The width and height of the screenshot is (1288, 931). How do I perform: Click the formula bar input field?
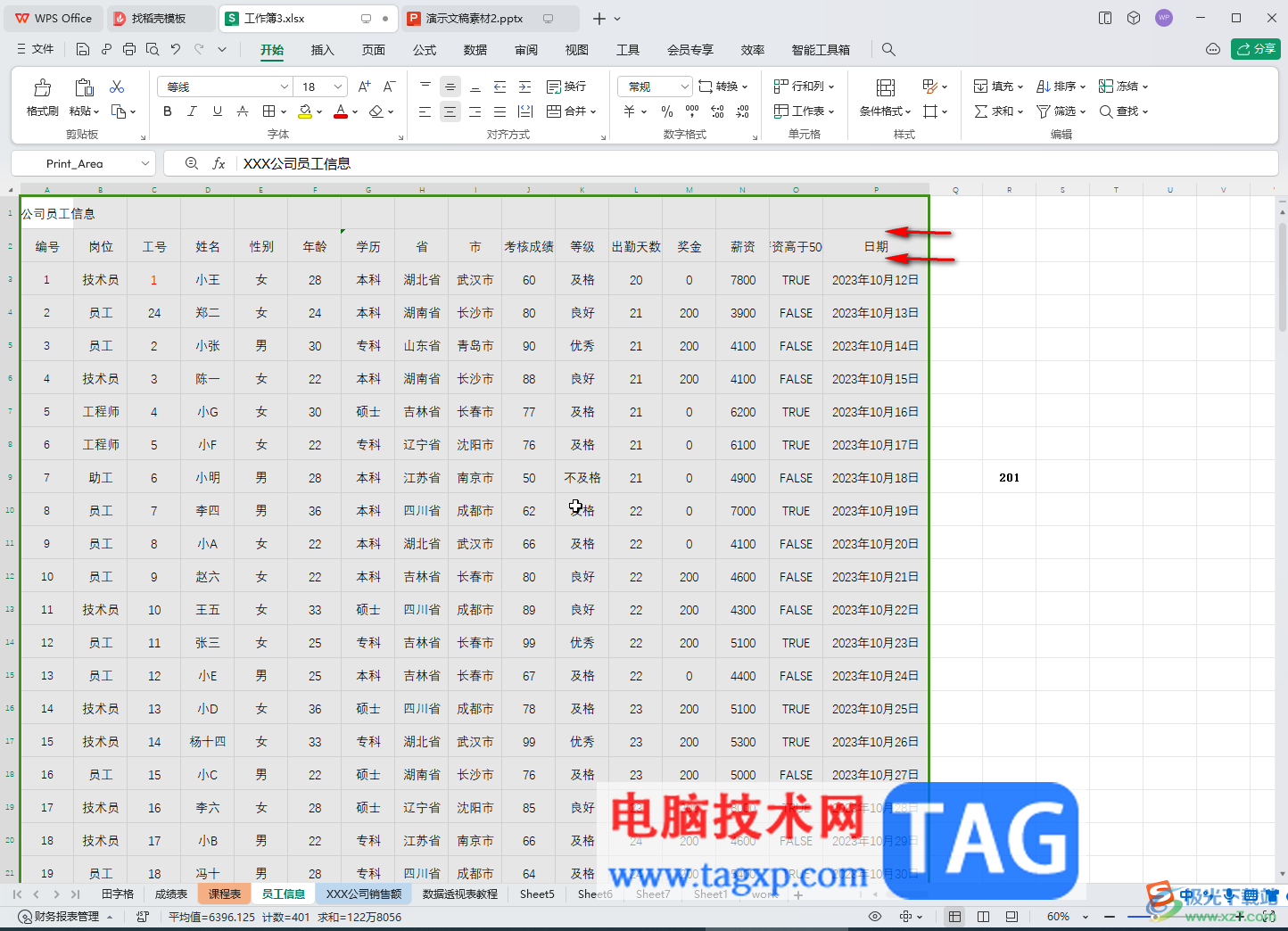pyautogui.click(x=756, y=163)
